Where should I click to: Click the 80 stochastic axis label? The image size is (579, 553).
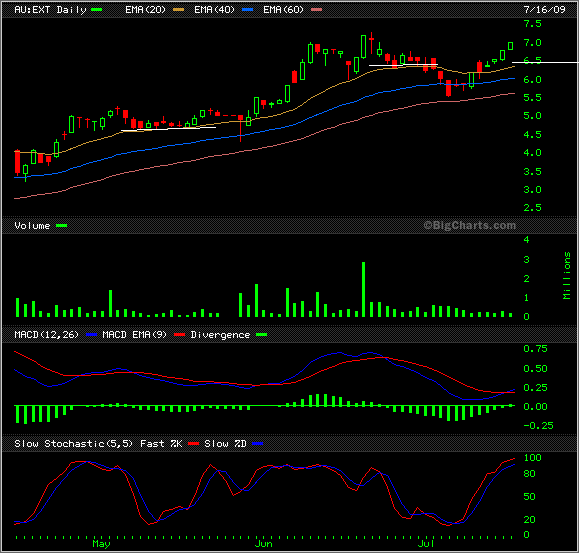(x=529, y=474)
